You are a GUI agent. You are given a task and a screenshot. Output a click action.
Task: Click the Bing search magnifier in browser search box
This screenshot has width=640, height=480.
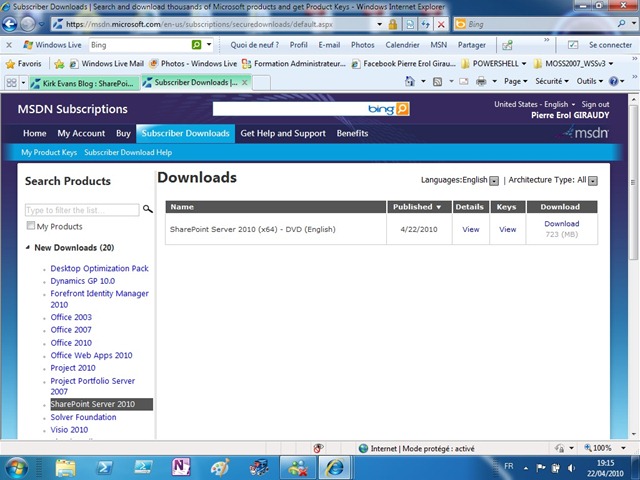coord(621,24)
